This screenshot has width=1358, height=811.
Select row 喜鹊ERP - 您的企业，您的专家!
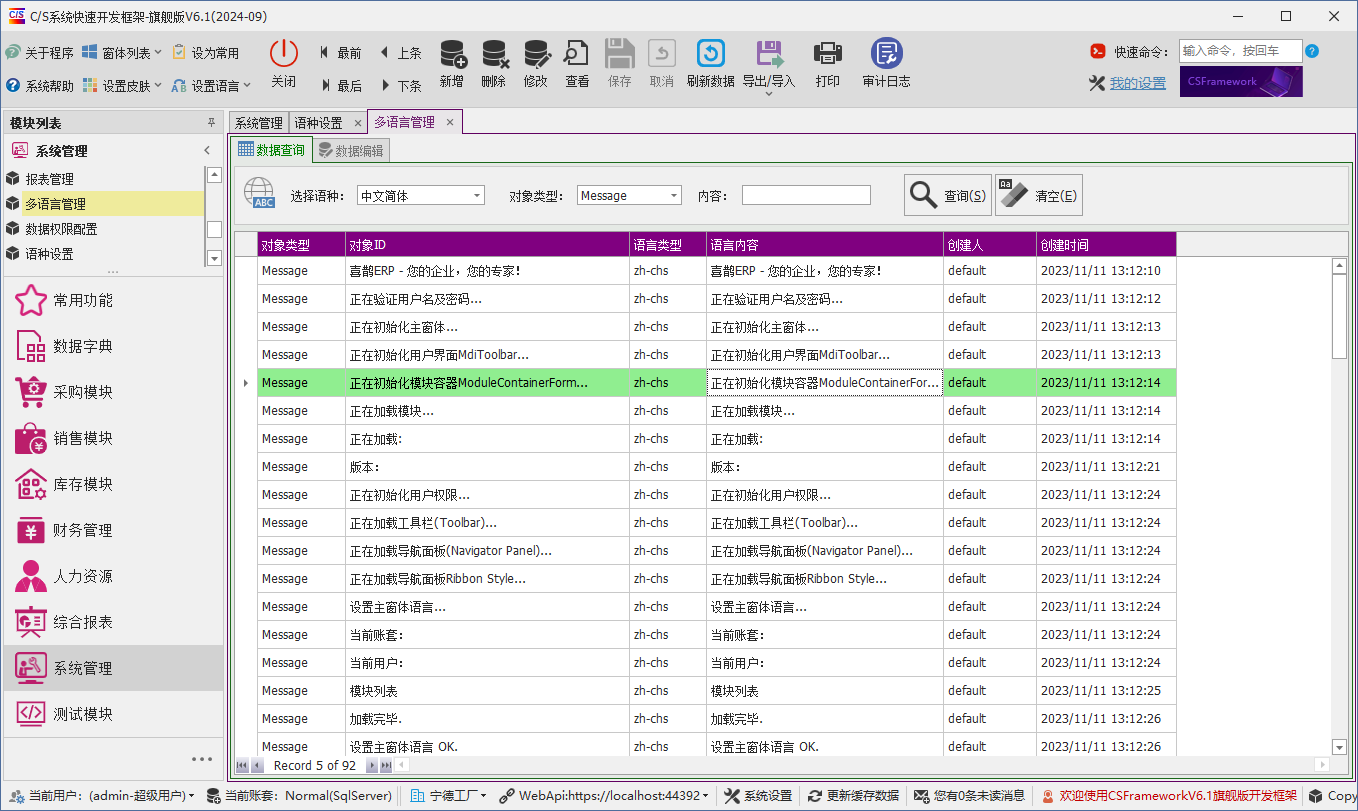tap(716, 271)
